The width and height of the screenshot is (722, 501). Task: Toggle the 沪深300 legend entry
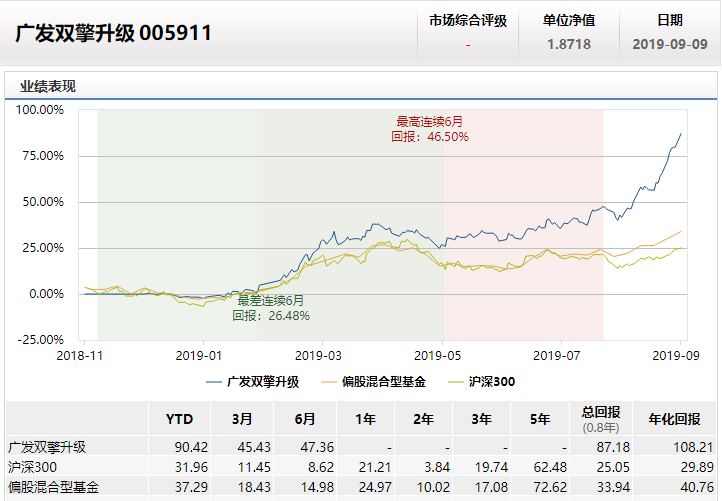(x=482, y=382)
